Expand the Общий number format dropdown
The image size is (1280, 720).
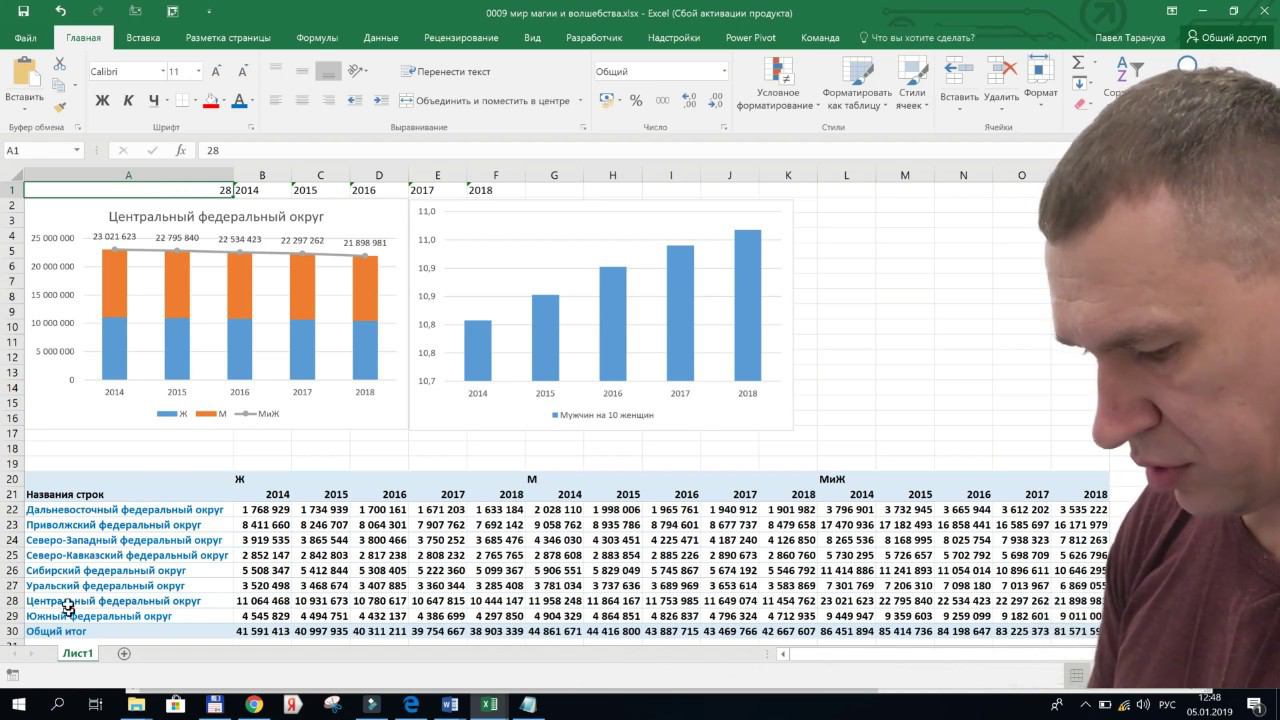[724, 72]
